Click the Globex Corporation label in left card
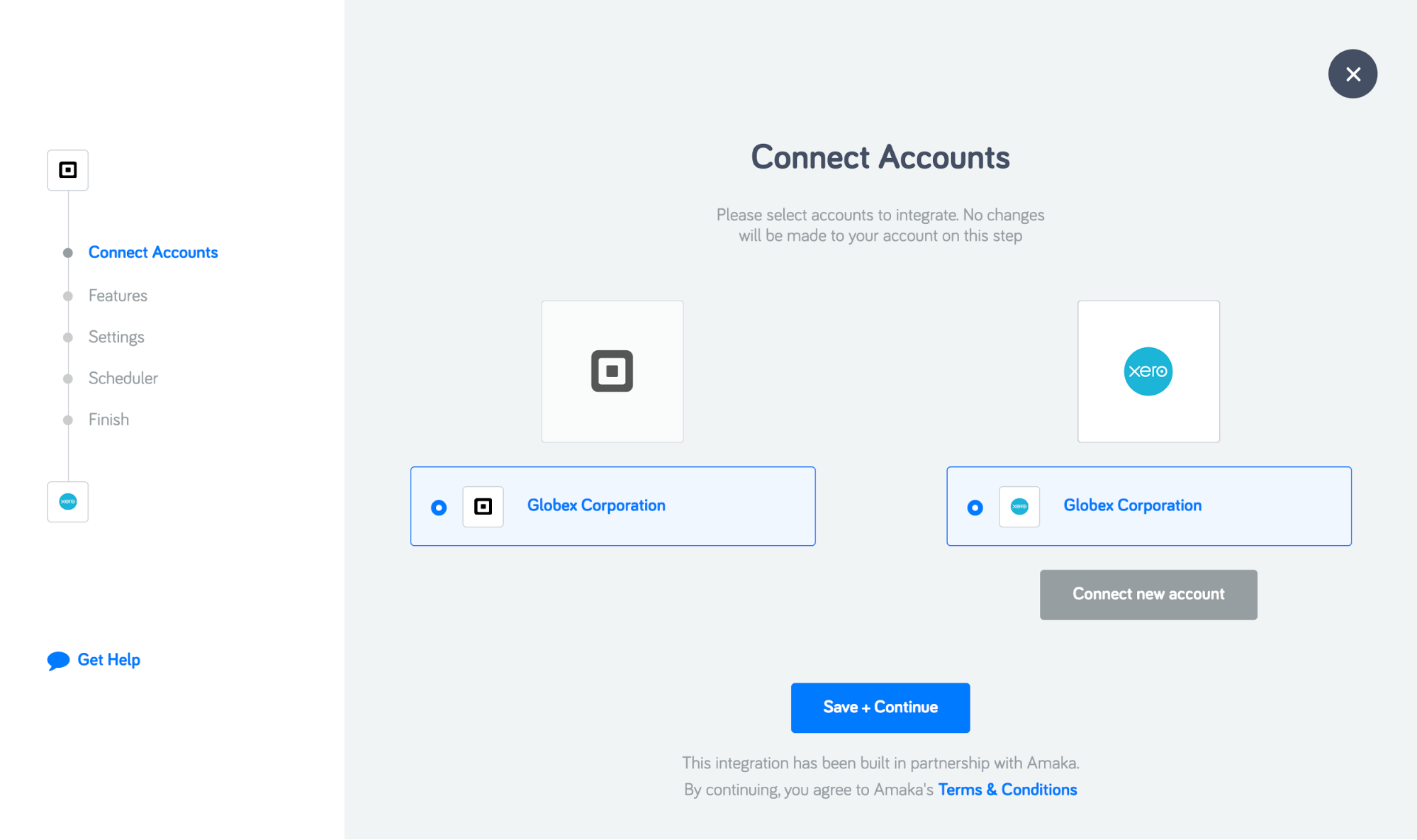1417x840 pixels. 596,505
